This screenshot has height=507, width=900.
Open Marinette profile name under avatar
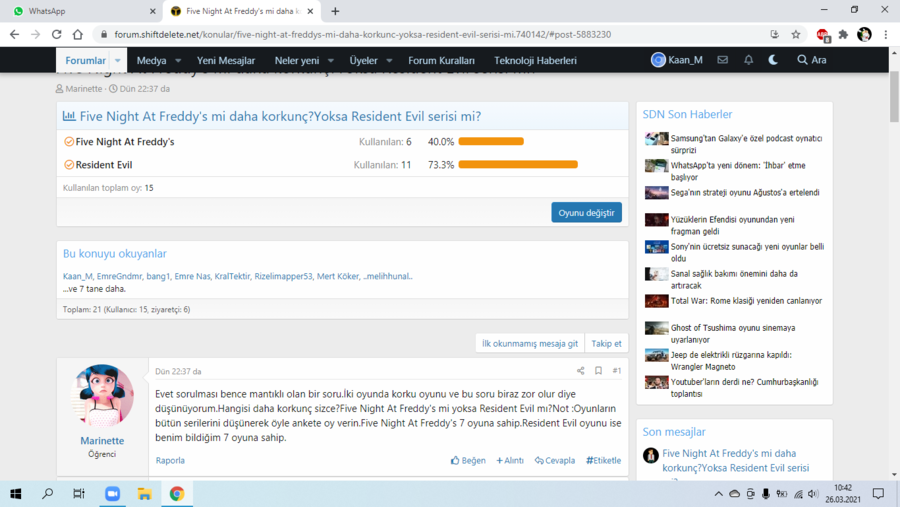102,440
